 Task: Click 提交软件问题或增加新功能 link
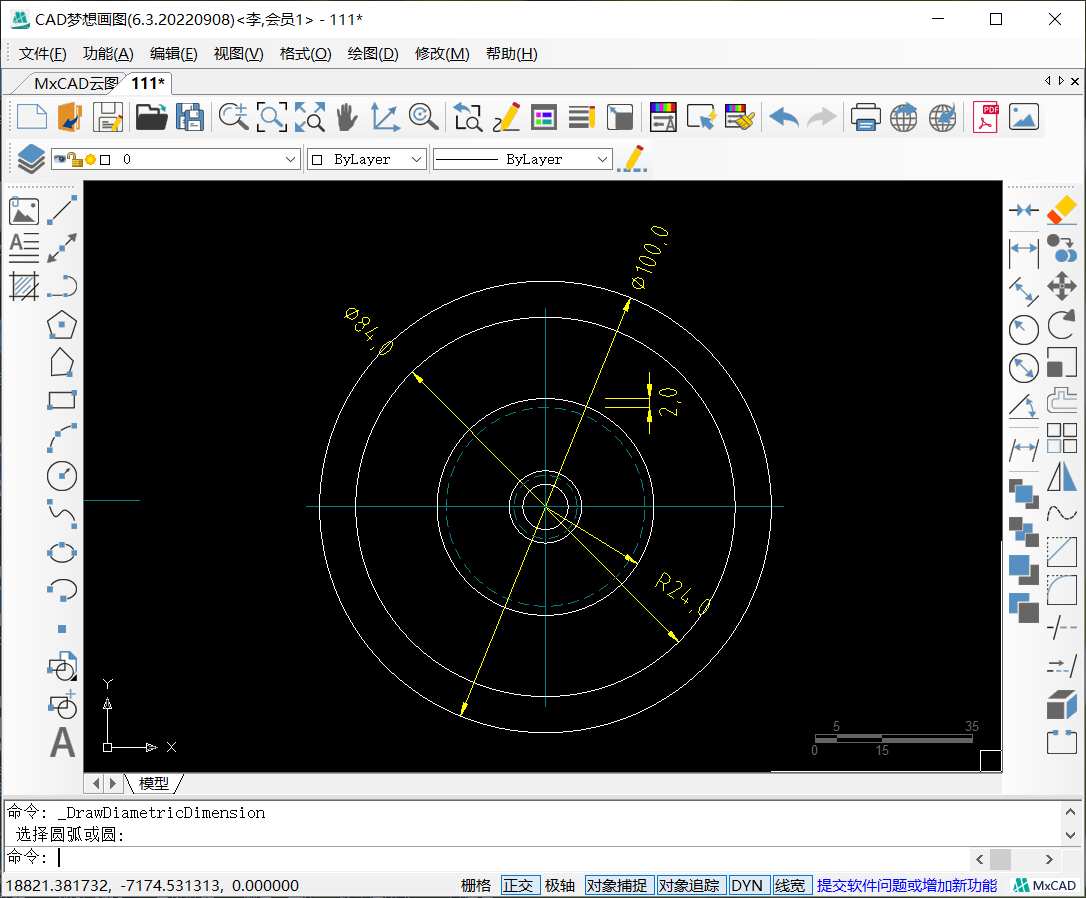click(x=907, y=886)
